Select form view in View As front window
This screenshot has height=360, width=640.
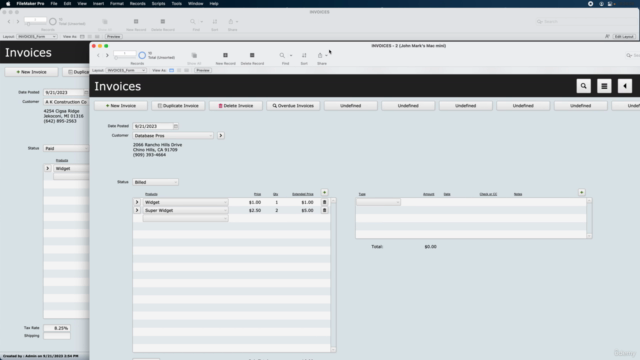point(171,70)
